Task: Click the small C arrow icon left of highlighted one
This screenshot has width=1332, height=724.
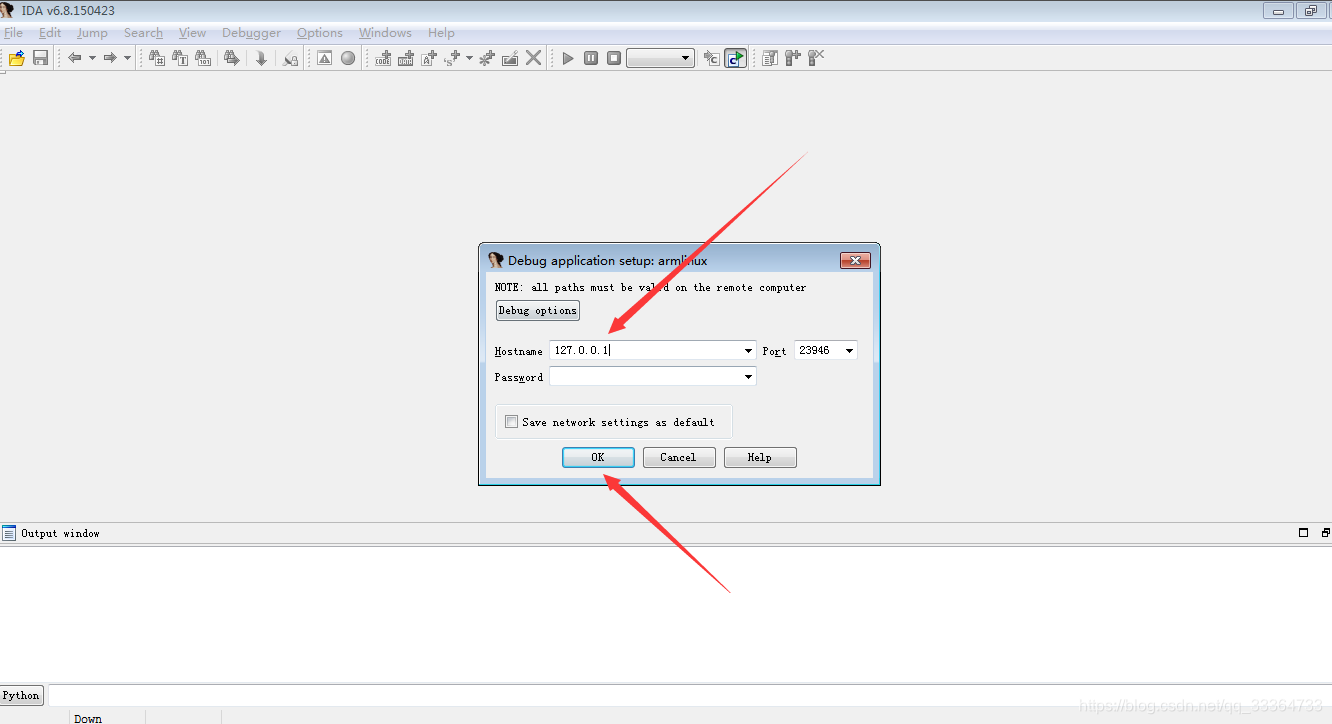Action: point(711,58)
